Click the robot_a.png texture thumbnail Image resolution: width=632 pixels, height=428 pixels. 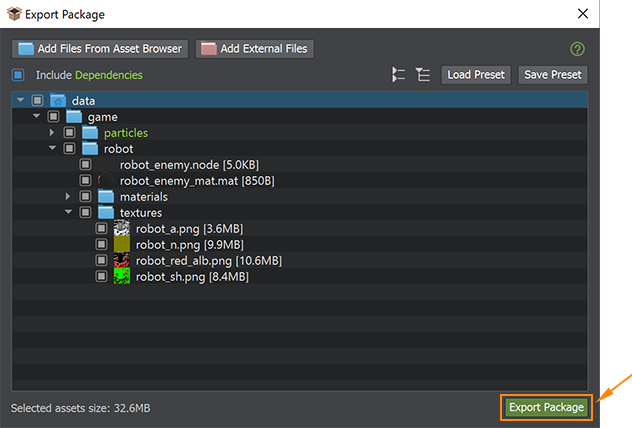(122, 228)
